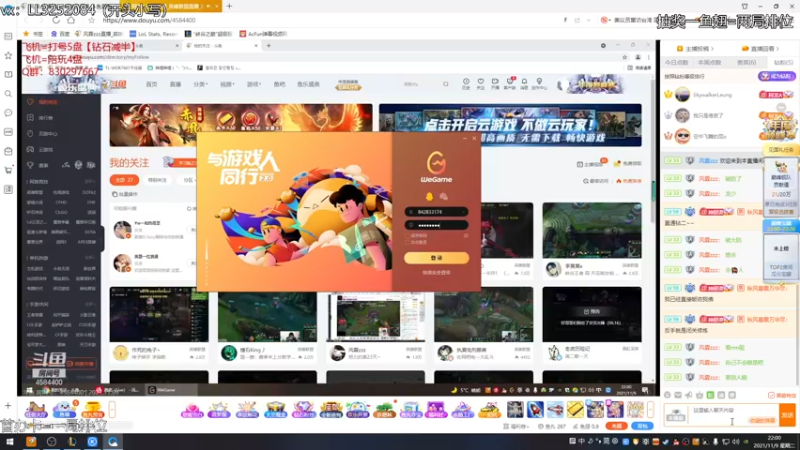
Task: Select the rocket gift icon
Action: [x=535, y=409]
